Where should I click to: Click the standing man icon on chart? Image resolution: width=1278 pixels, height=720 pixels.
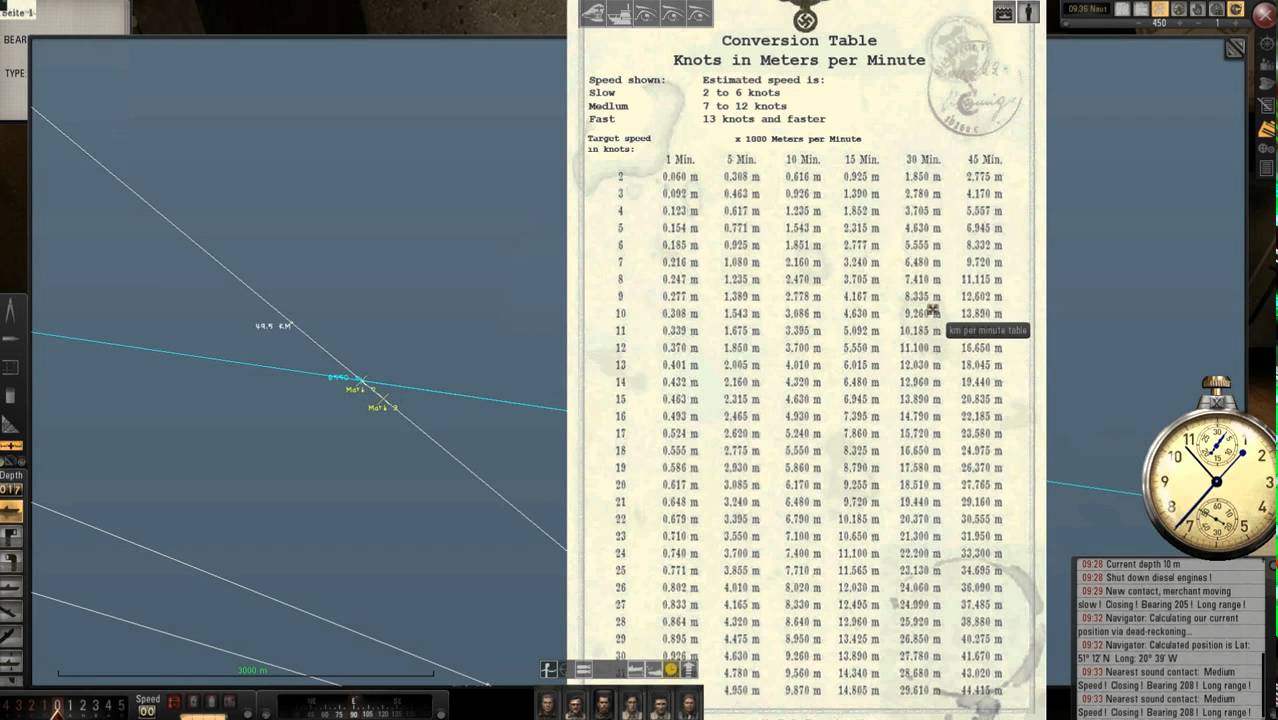[1028, 12]
